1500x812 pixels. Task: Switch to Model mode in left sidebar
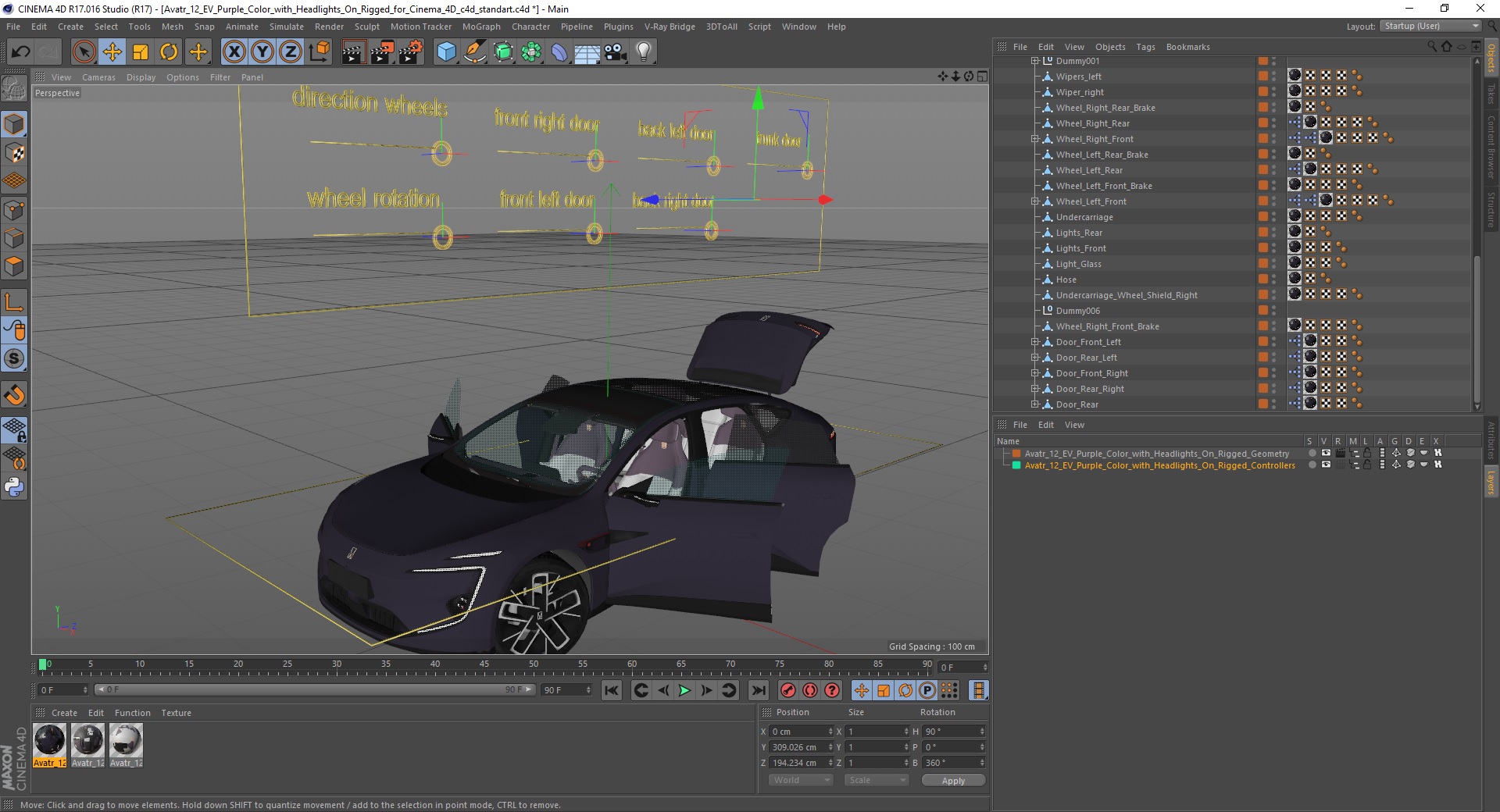(x=14, y=124)
